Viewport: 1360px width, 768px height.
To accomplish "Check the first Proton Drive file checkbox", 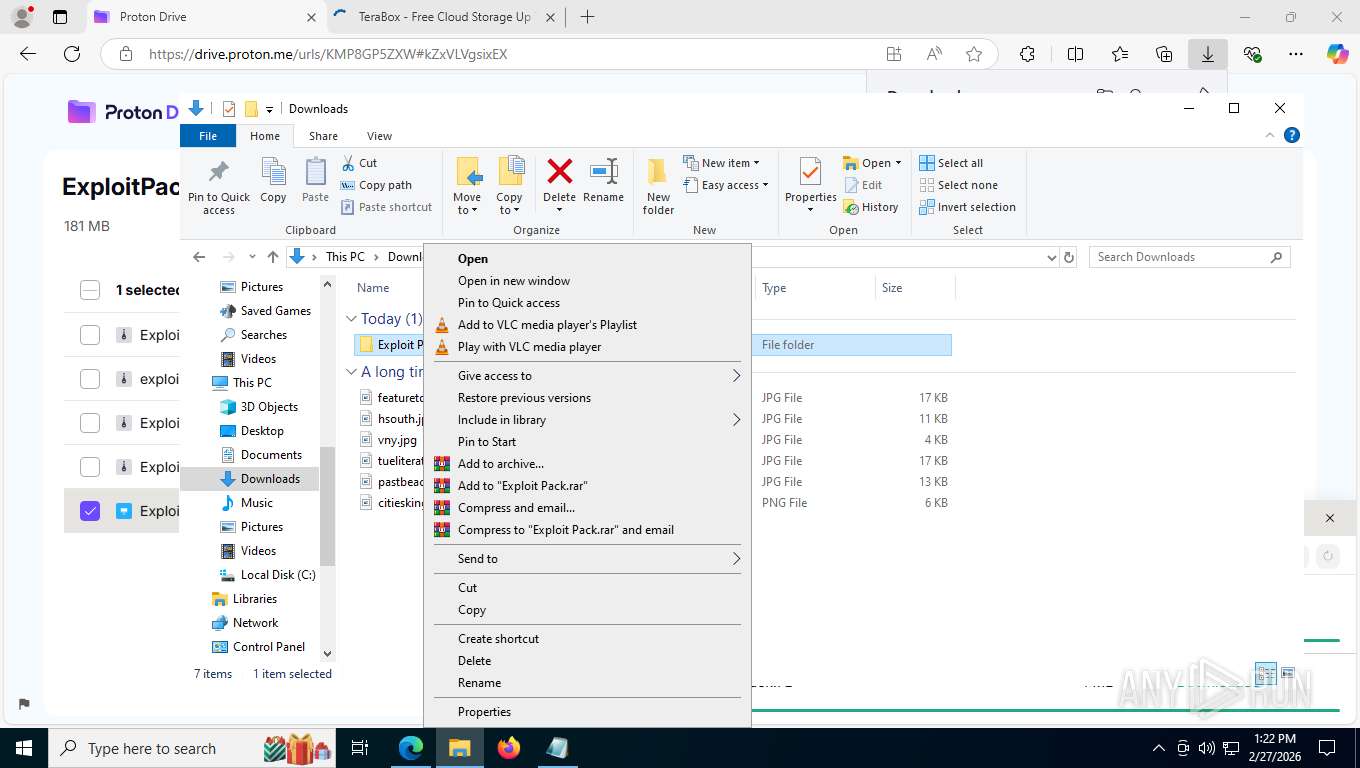I will (x=90, y=335).
